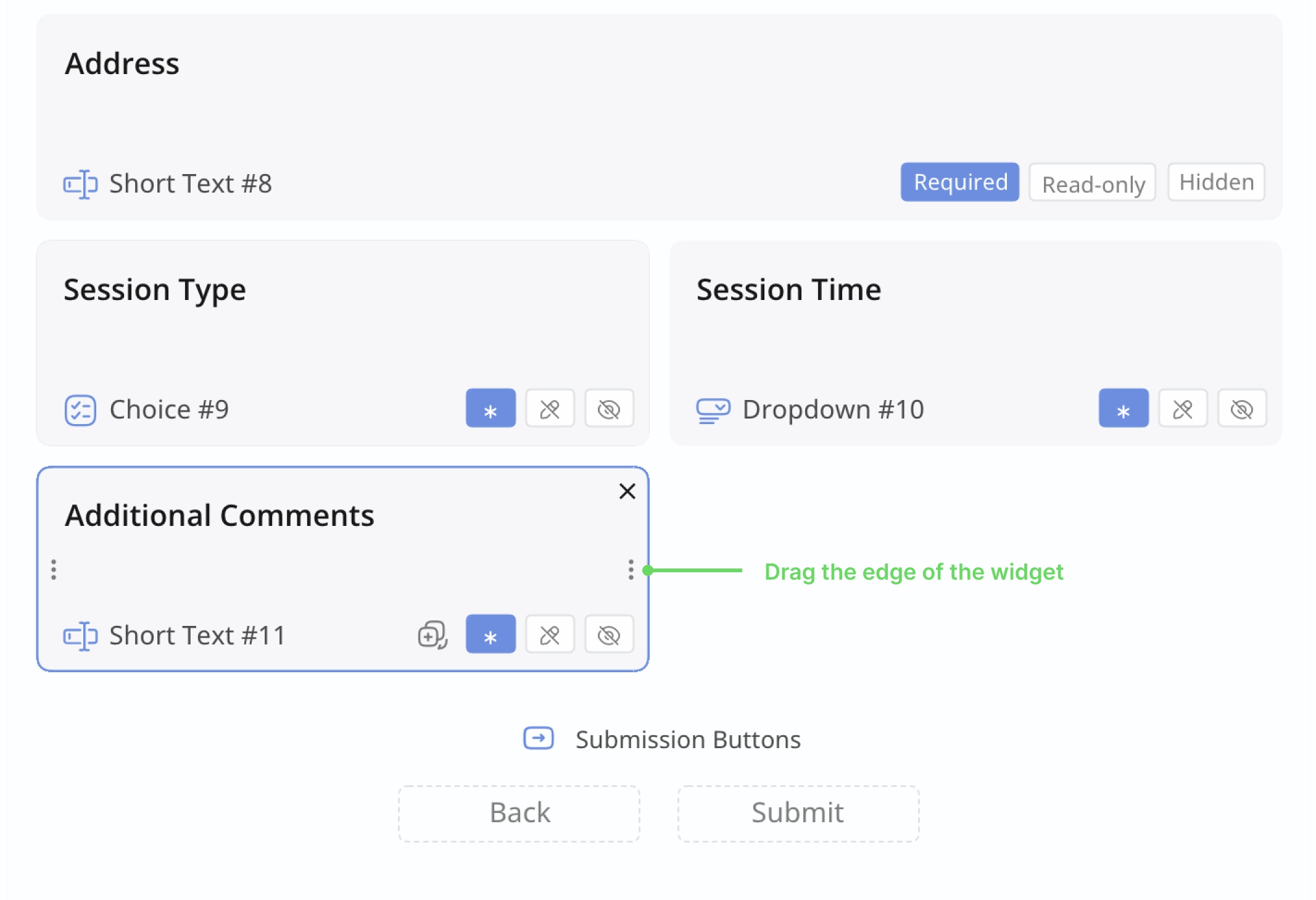Toggle required asterisk for Session Time

1124,408
